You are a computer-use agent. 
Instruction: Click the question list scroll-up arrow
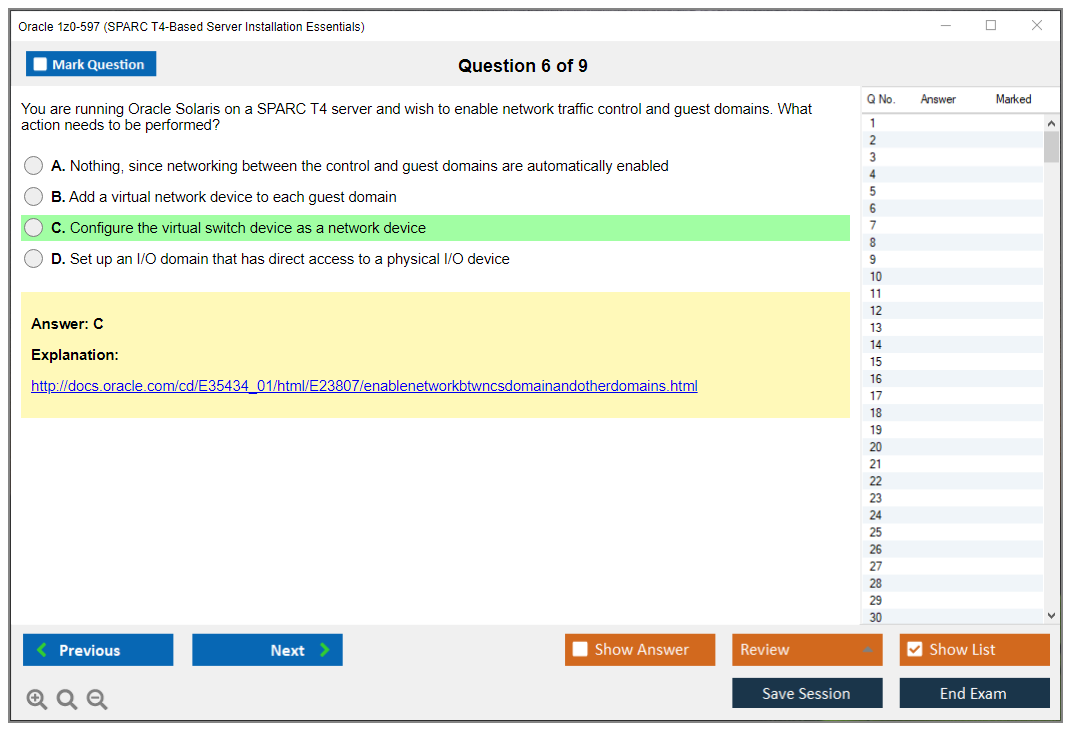1051,122
